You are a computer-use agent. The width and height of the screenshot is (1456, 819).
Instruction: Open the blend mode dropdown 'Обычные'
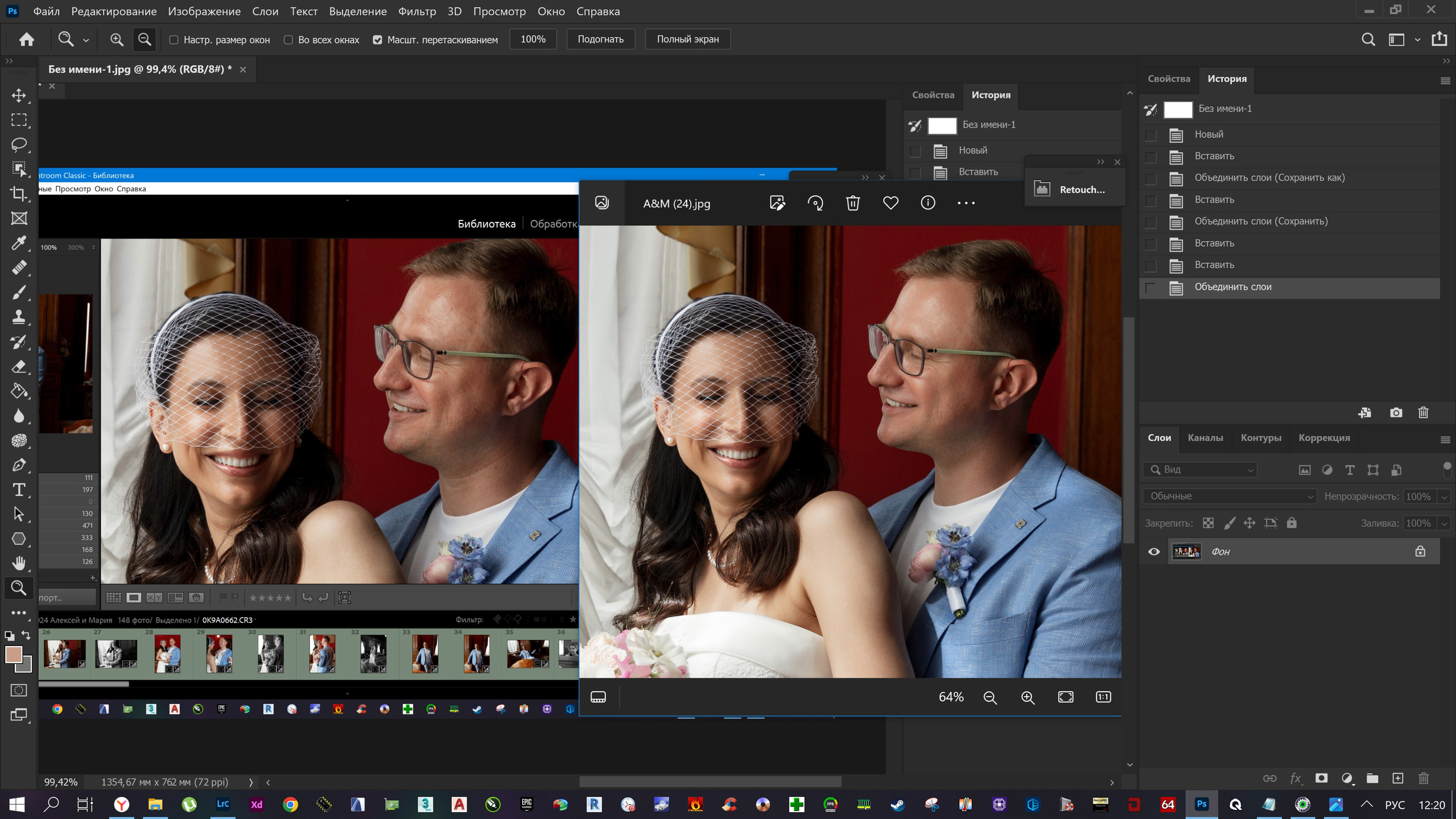click(1229, 496)
